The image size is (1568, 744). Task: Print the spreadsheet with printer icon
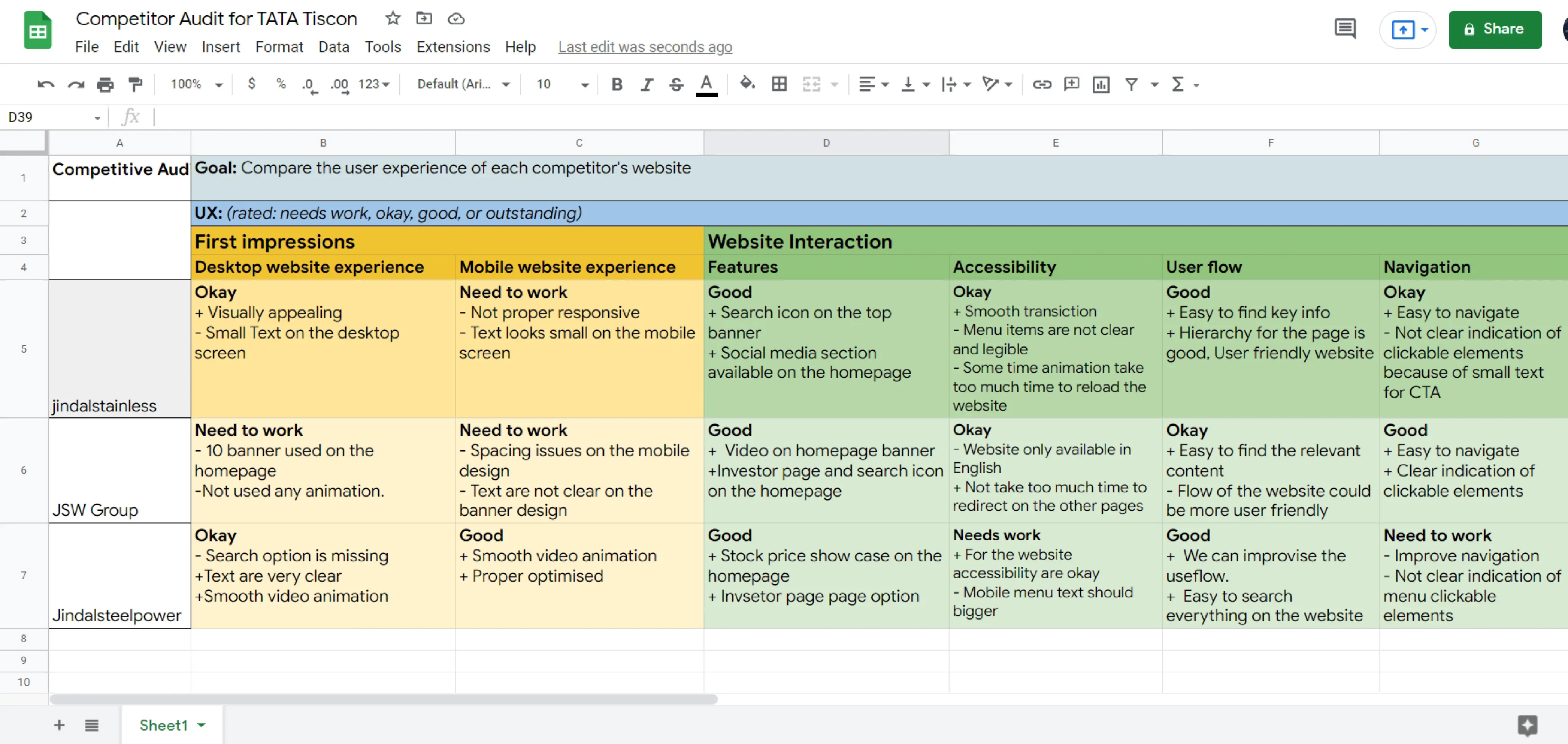(105, 84)
